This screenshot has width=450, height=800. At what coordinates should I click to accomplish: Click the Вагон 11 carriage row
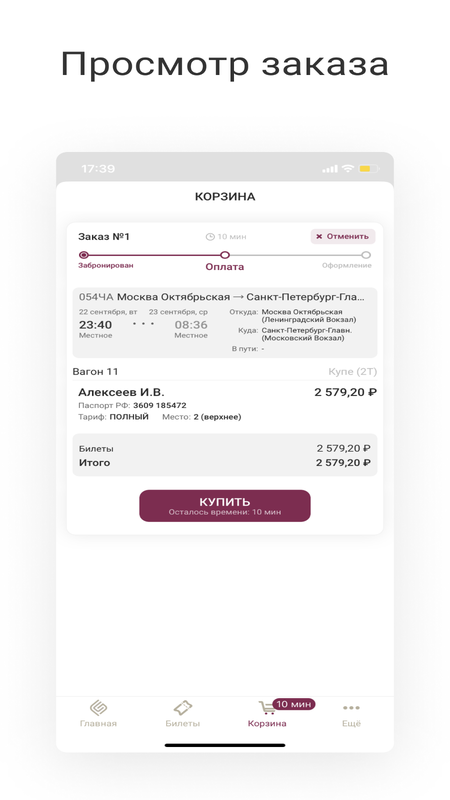click(224, 372)
